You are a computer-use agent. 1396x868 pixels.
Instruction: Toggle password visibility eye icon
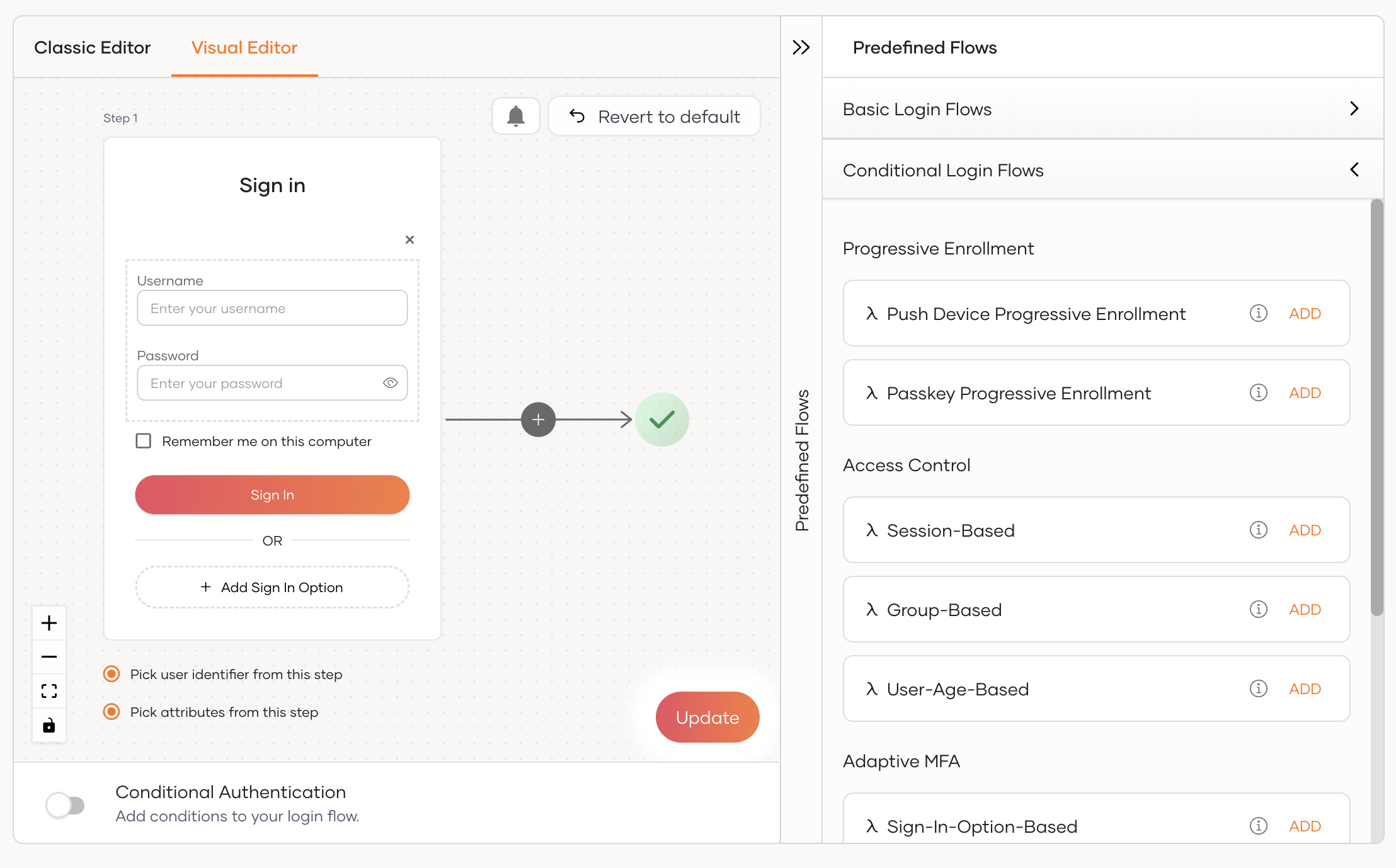coord(391,383)
